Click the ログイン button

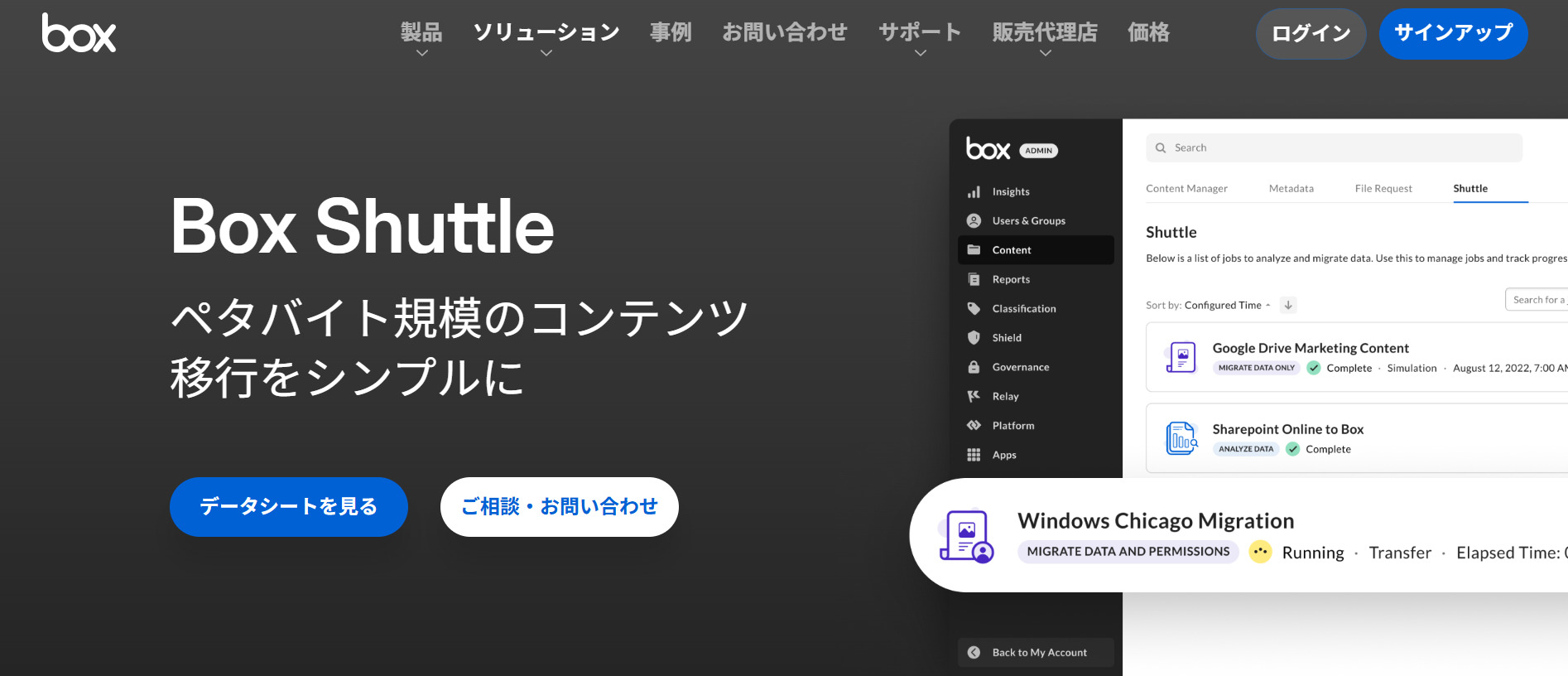point(1311,34)
